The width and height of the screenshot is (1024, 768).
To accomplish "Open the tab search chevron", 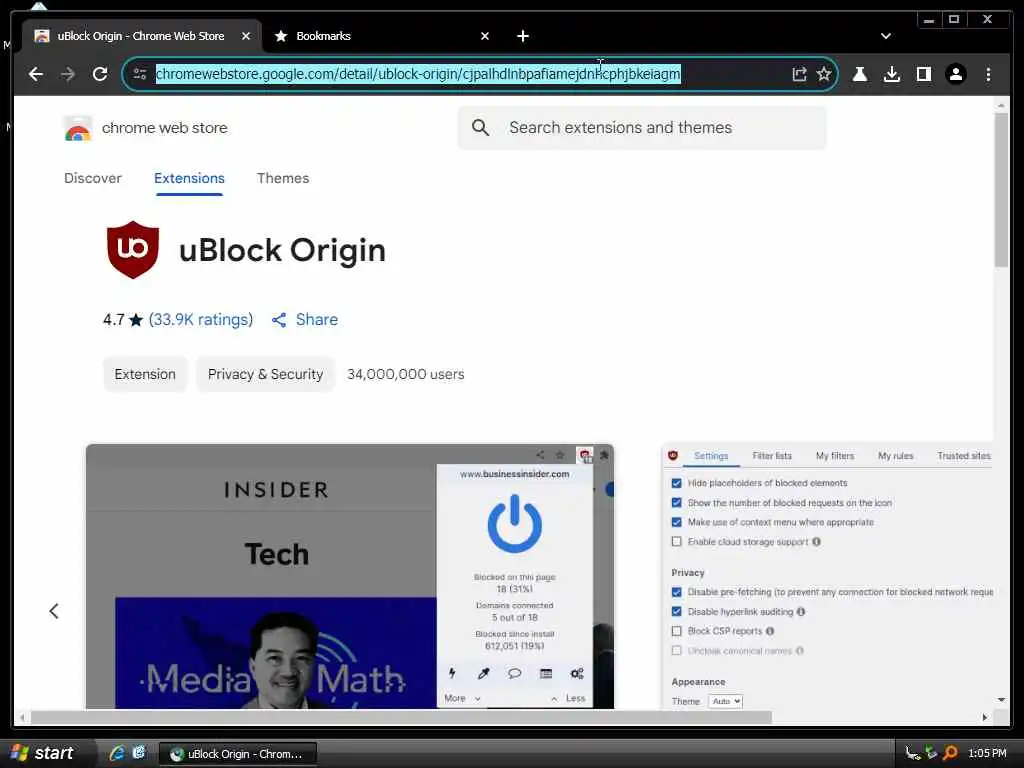I will point(886,36).
